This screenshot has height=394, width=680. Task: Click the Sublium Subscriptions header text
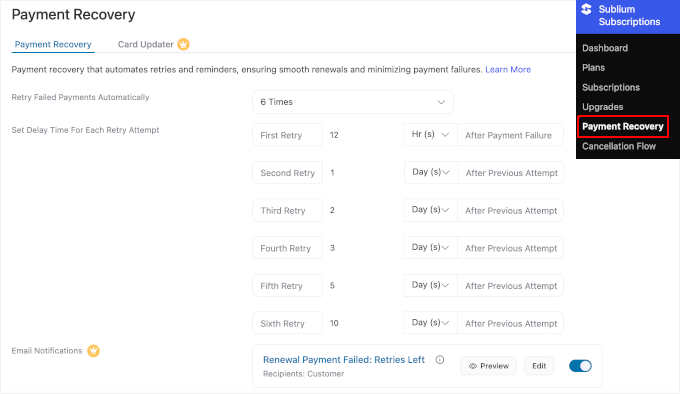pos(629,16)
